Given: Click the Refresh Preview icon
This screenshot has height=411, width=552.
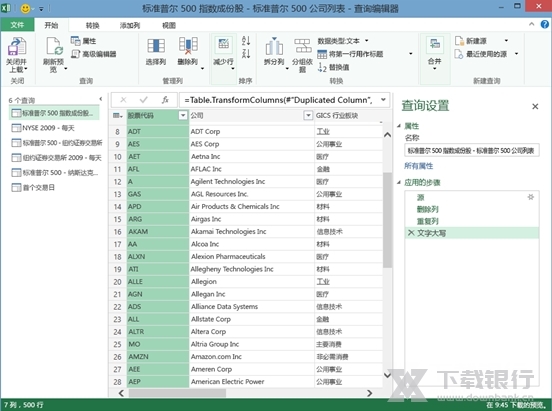Looking at the screenshot, I should click(54, 47).
